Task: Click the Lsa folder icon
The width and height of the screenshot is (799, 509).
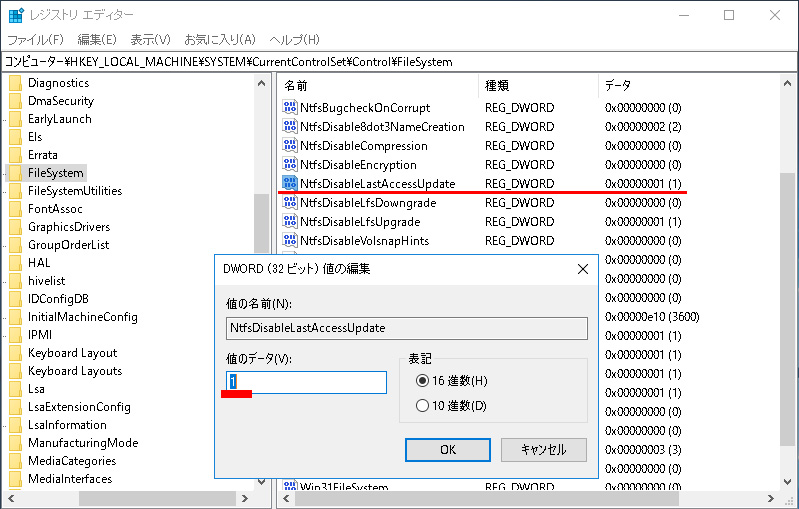Action: coord(15,389)
